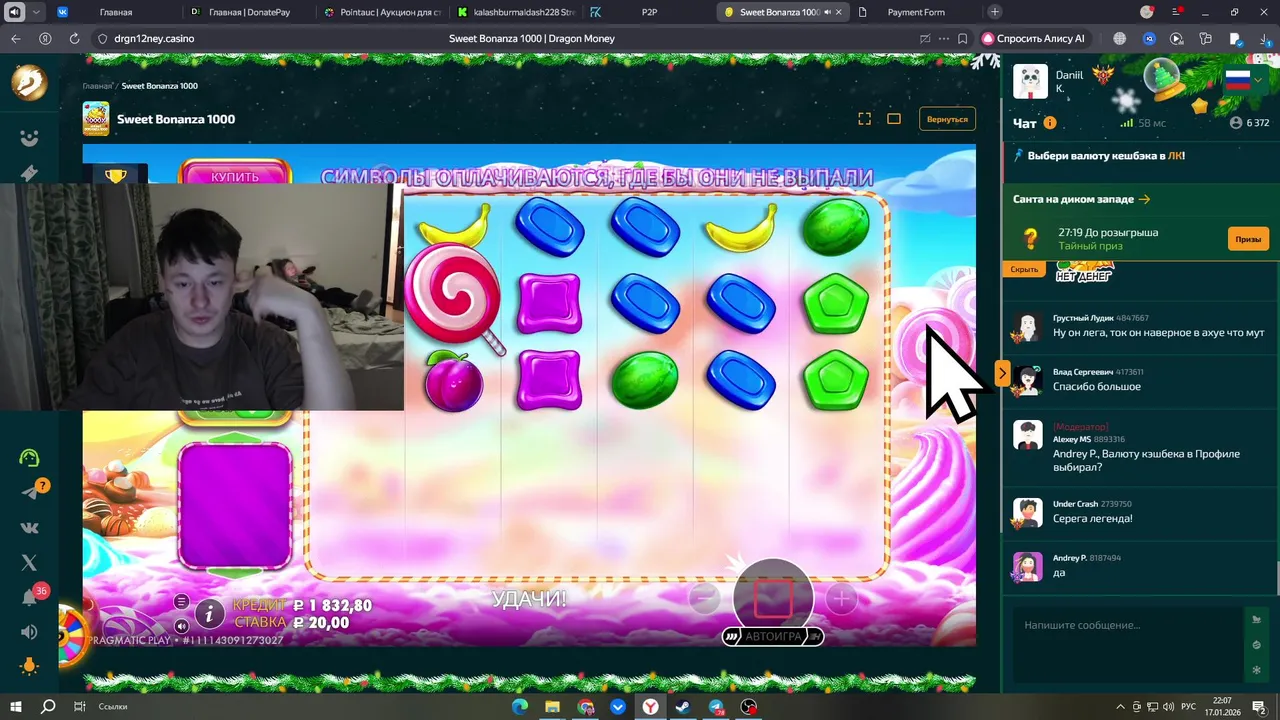
Task: Click address bar drgn12ney.casino
Action: click(154, 38)
